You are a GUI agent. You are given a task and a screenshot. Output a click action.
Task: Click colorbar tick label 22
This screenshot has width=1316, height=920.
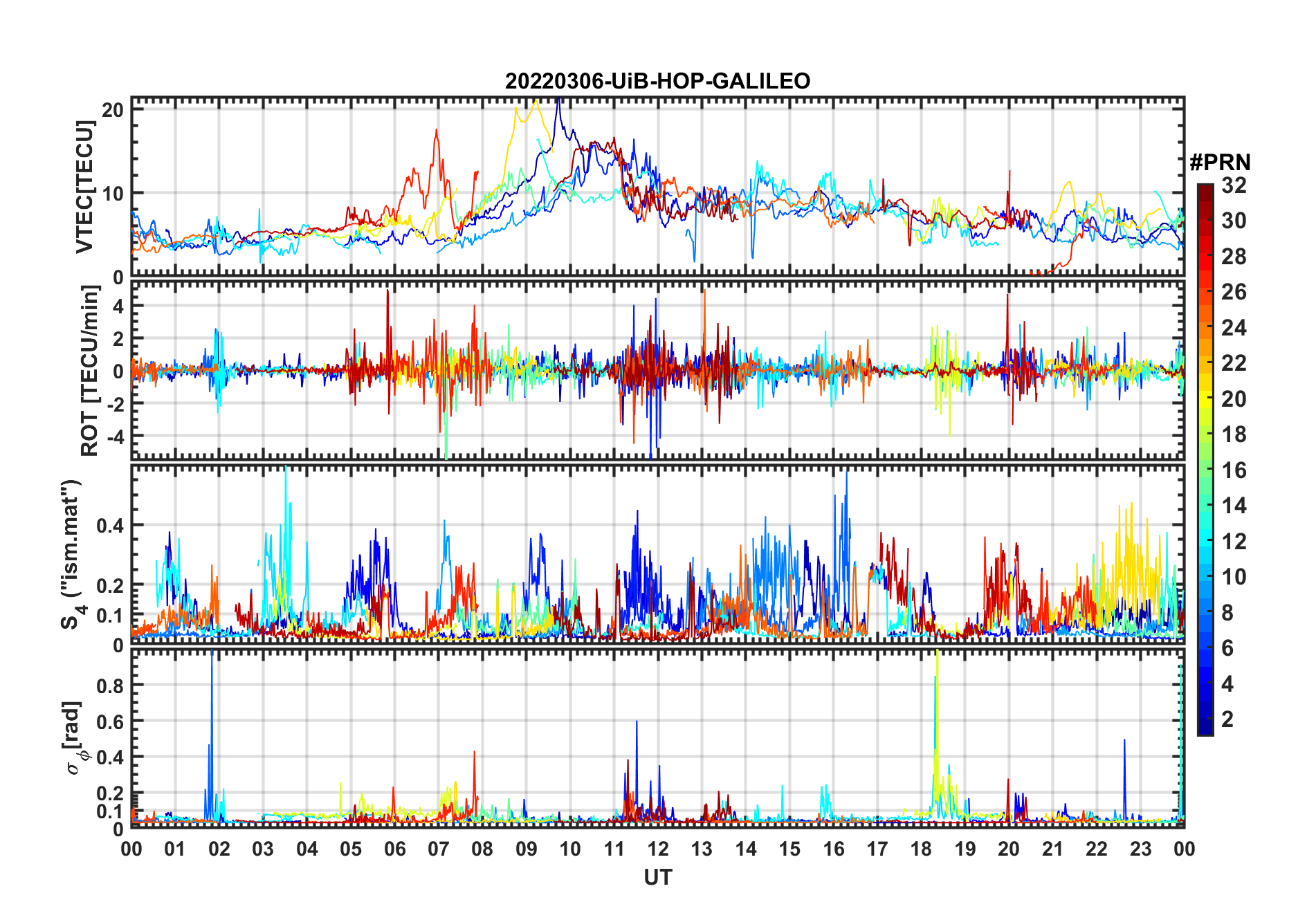pos(1234,363)
